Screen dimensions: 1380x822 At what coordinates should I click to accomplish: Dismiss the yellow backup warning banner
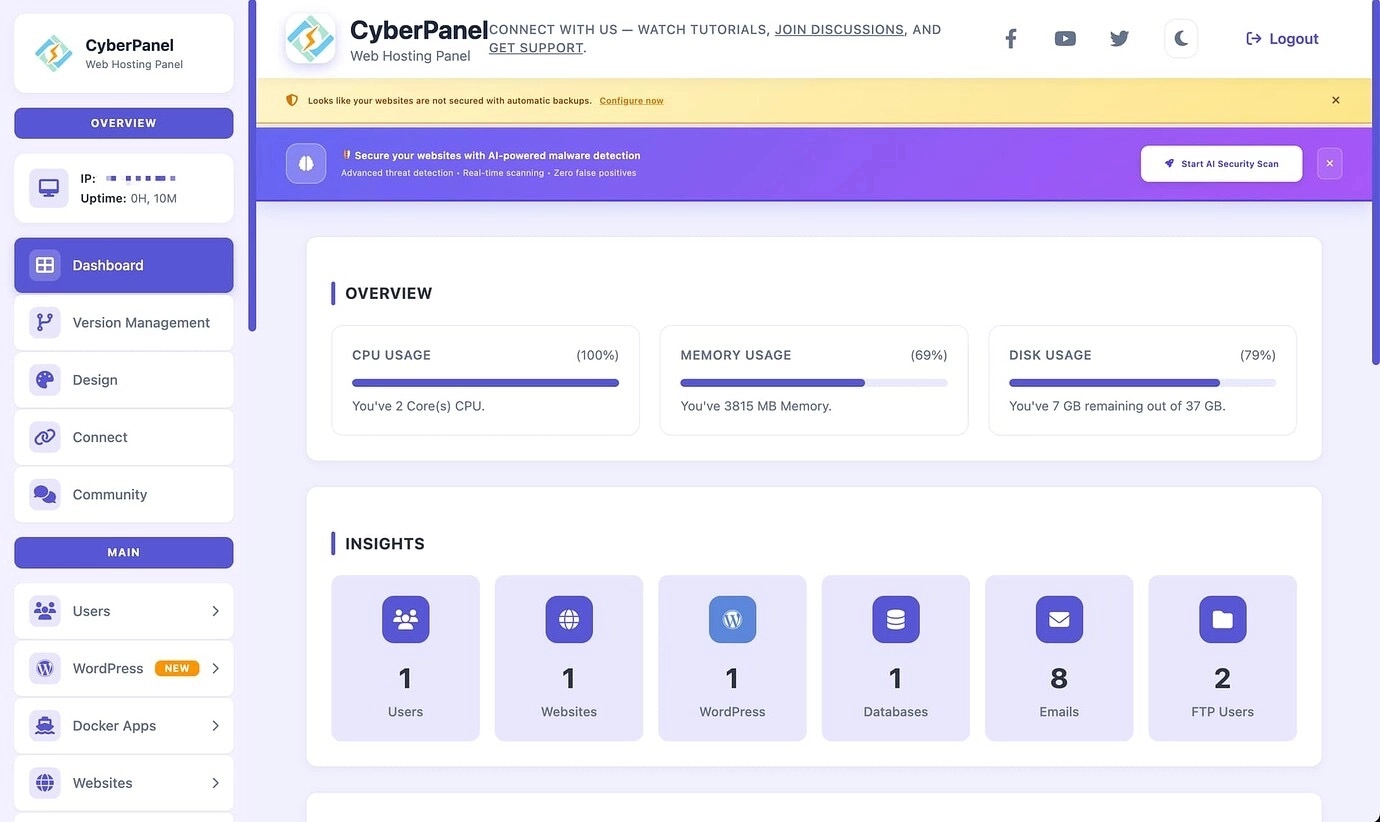1335,100
